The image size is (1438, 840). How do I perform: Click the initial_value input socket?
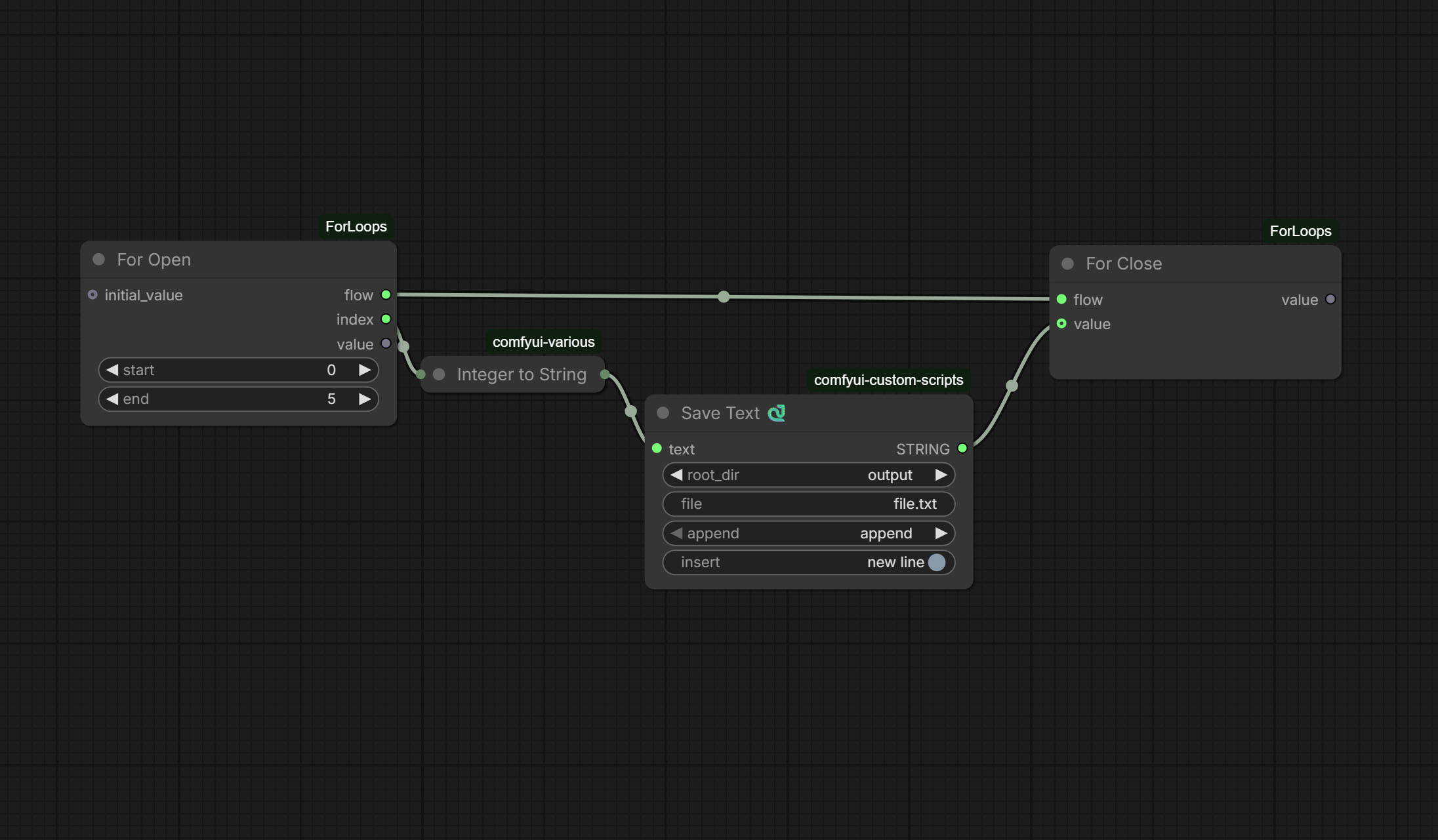tap(92, 295)
